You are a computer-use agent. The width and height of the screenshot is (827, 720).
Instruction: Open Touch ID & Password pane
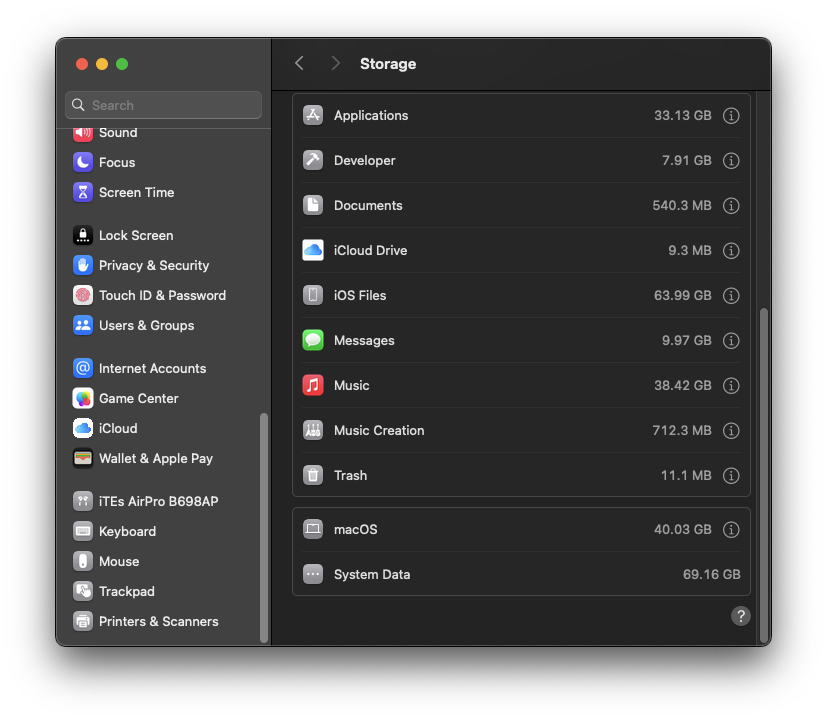[161, 296]
